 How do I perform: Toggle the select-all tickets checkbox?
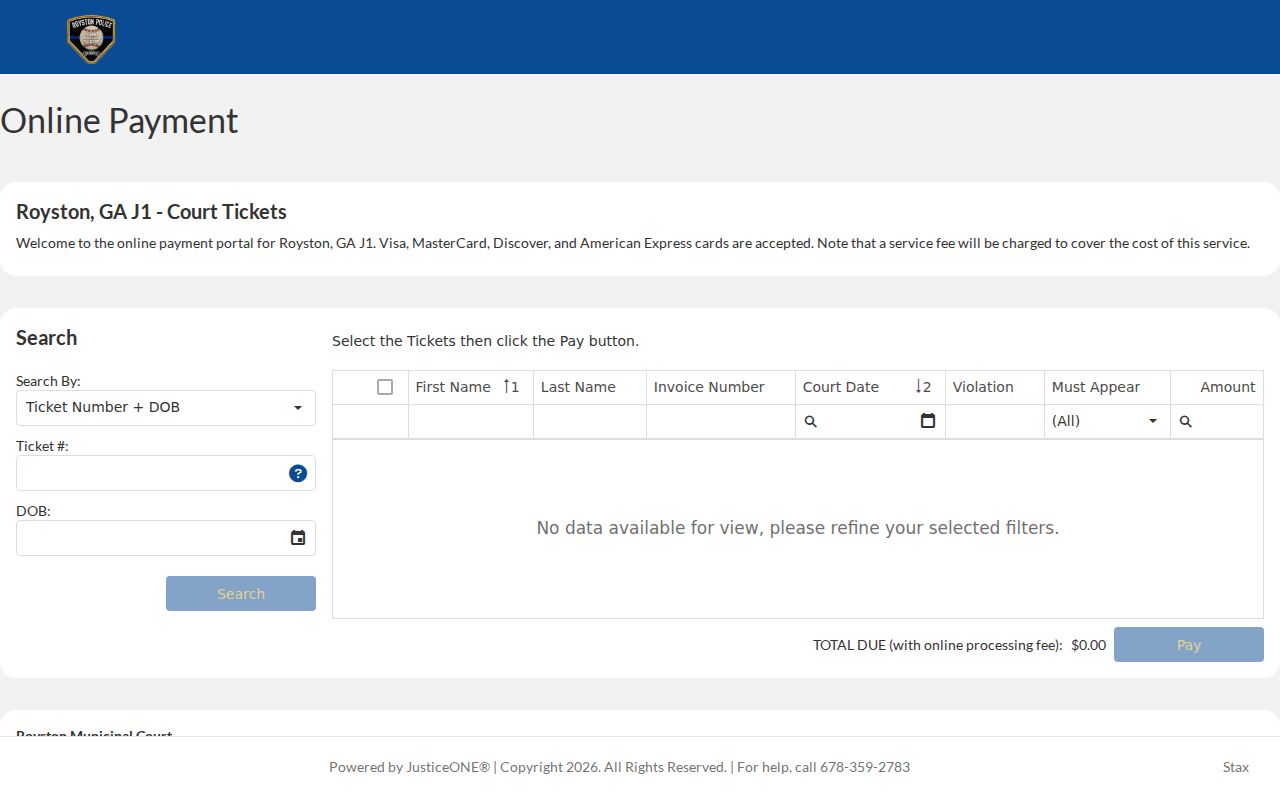385,387
